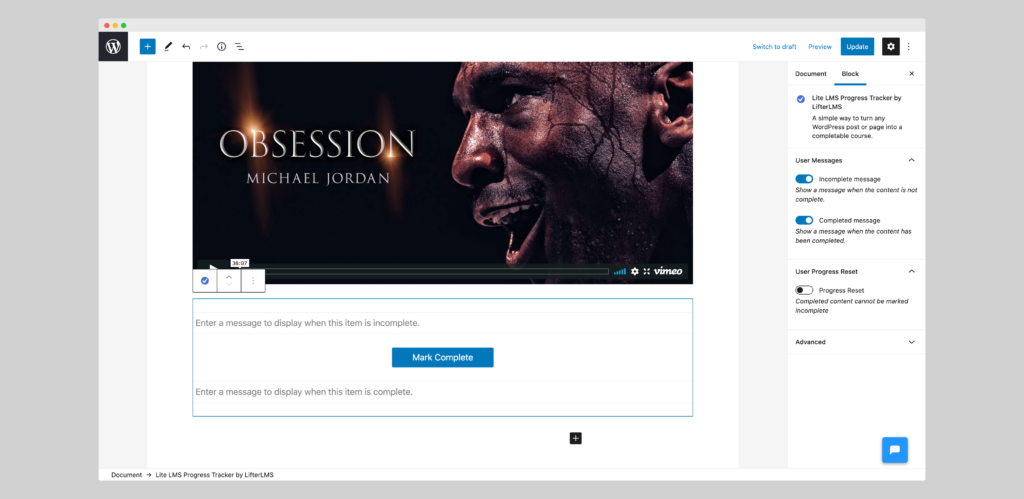Viewport: 1024px width, 499px height.
Task: Open the content info details icon
Action: tap(221, 46)
